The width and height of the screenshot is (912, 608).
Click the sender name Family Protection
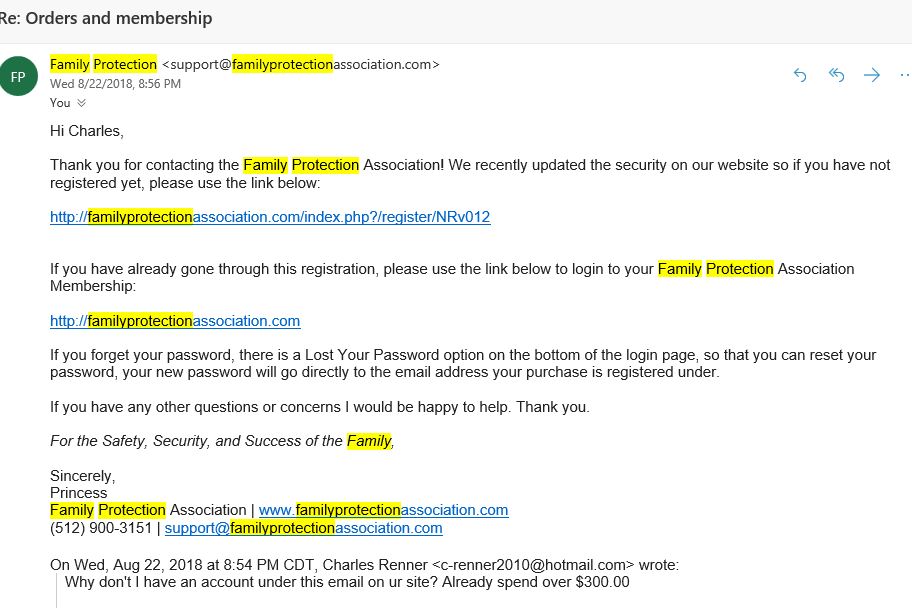pos(104,64)
